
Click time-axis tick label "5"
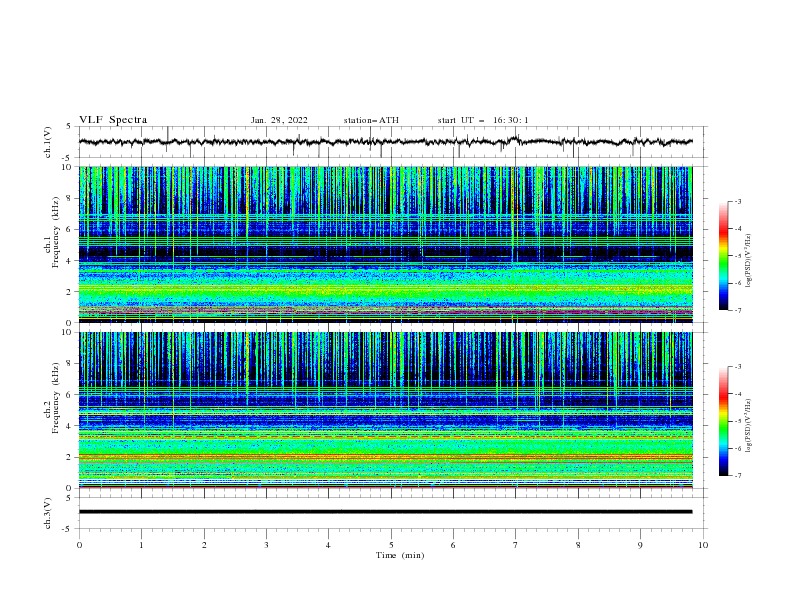point(391,545)
